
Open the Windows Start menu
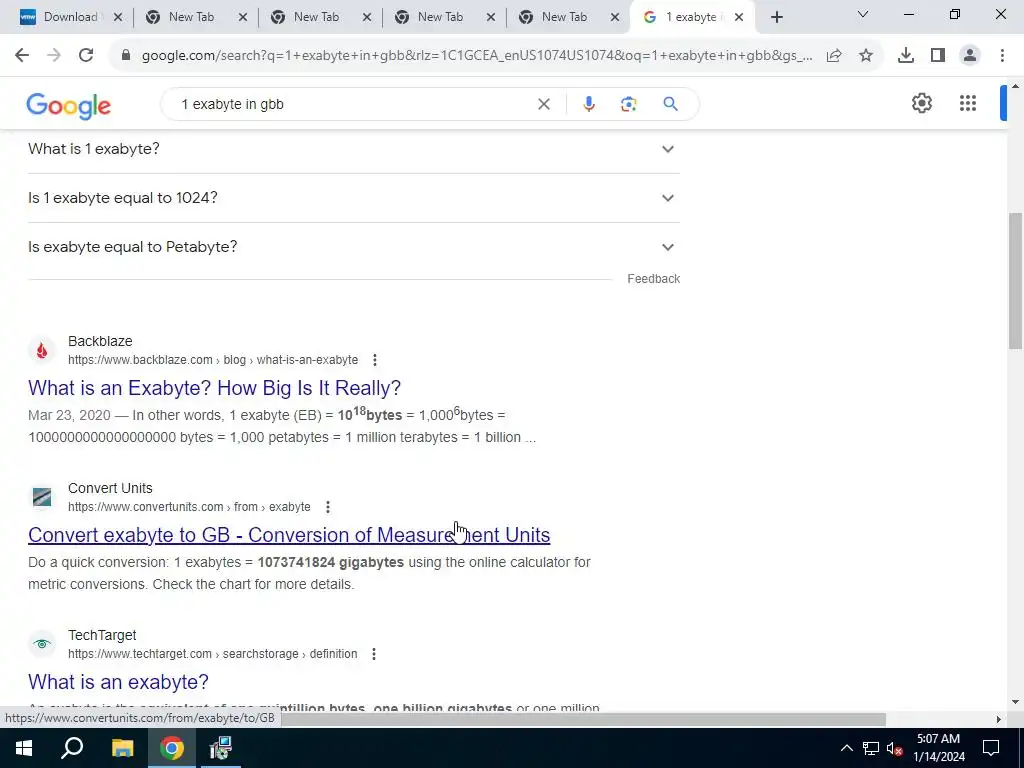[24, 748]
